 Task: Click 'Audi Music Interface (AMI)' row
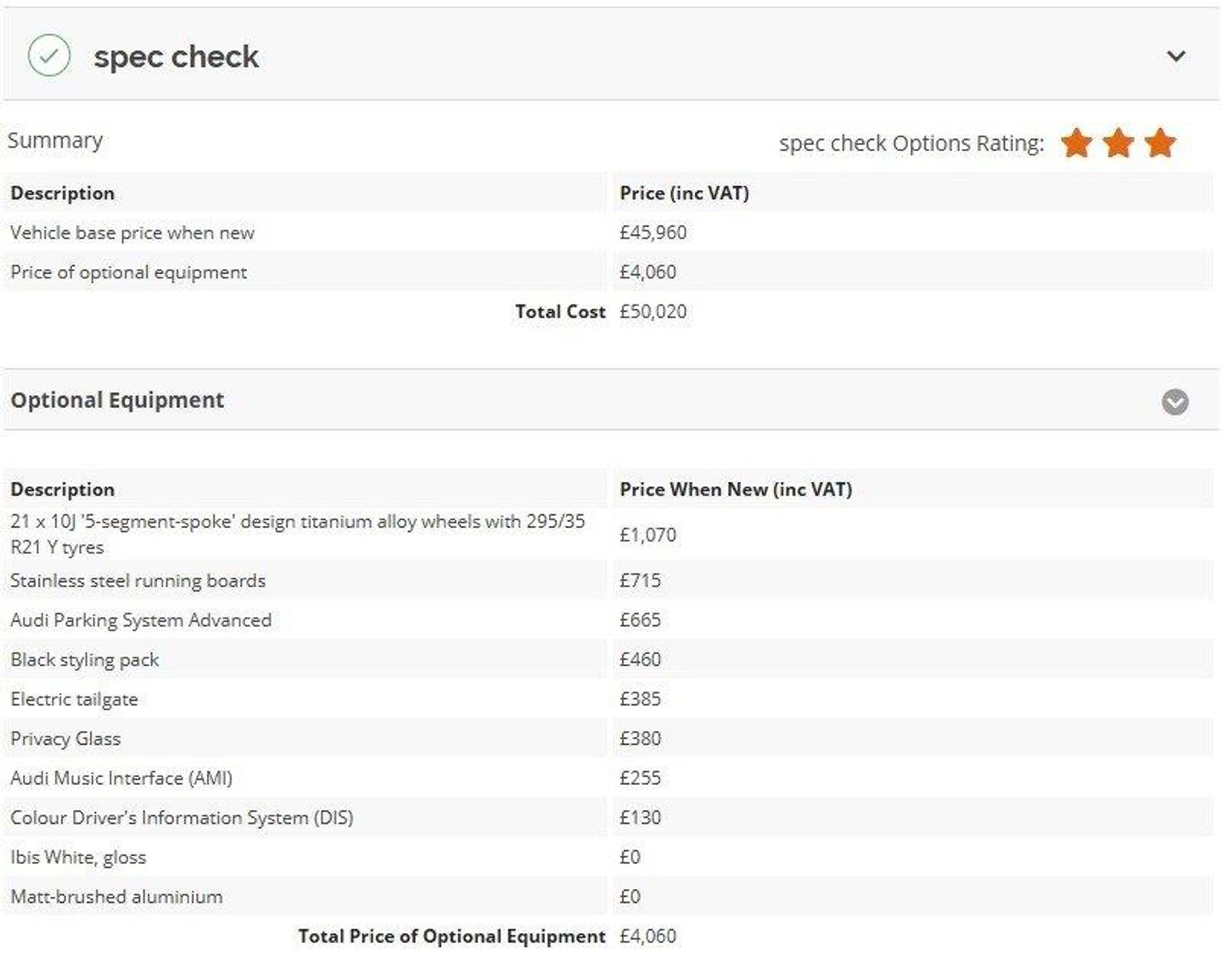point(608,778)
